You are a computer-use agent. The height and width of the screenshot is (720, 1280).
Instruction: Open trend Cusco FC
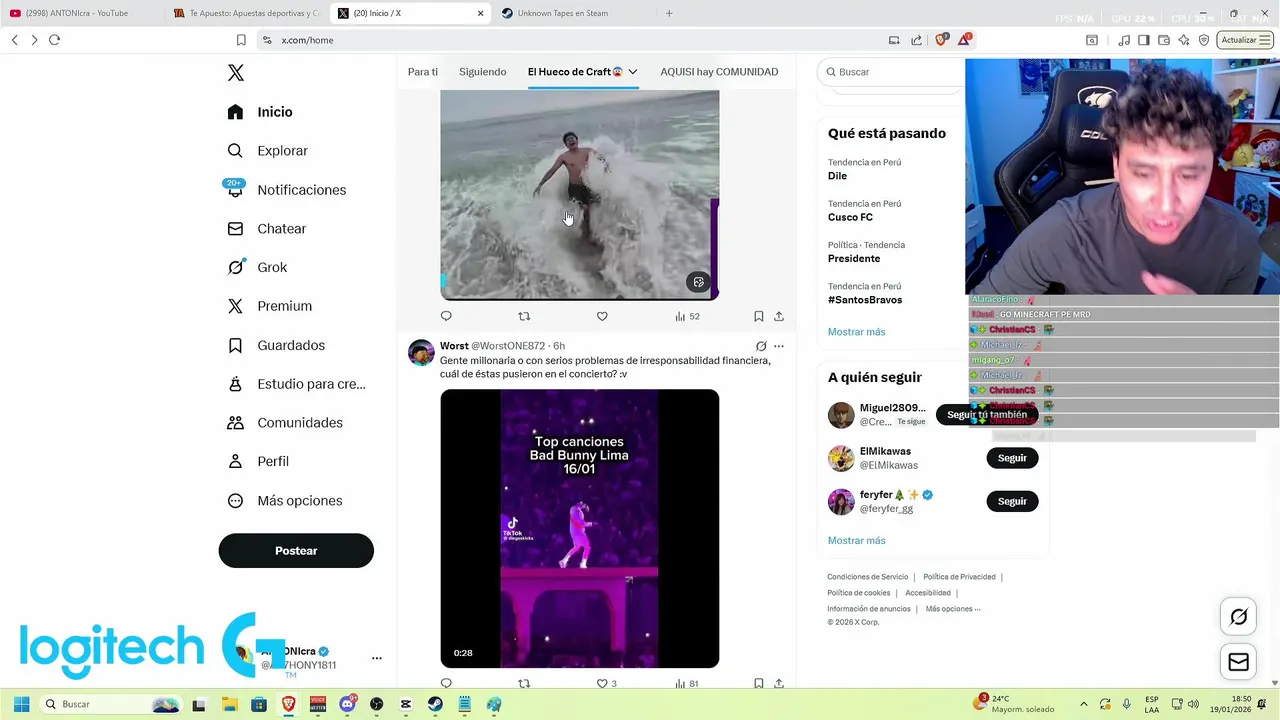(x=850, y=217)
